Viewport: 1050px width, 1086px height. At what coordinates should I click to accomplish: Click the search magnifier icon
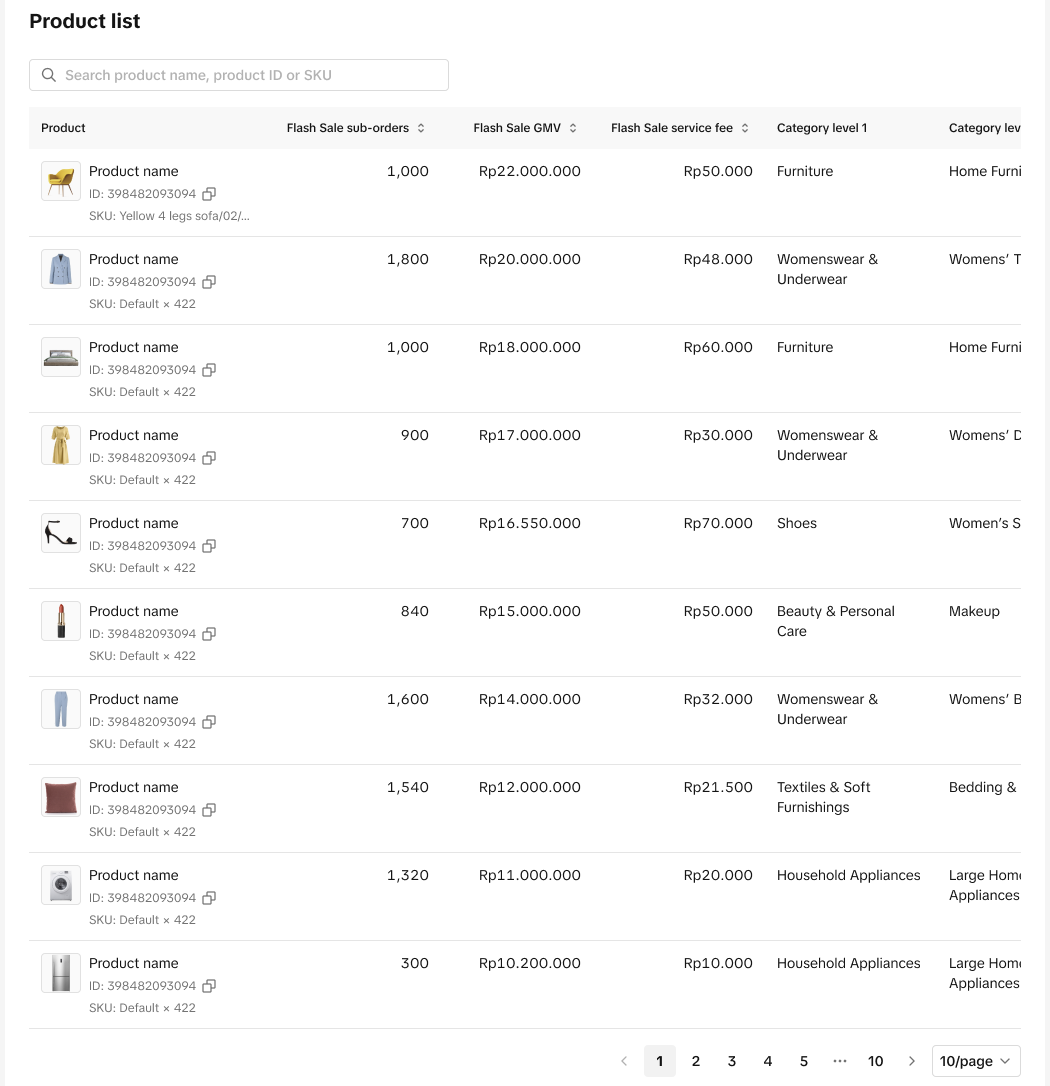49,75
